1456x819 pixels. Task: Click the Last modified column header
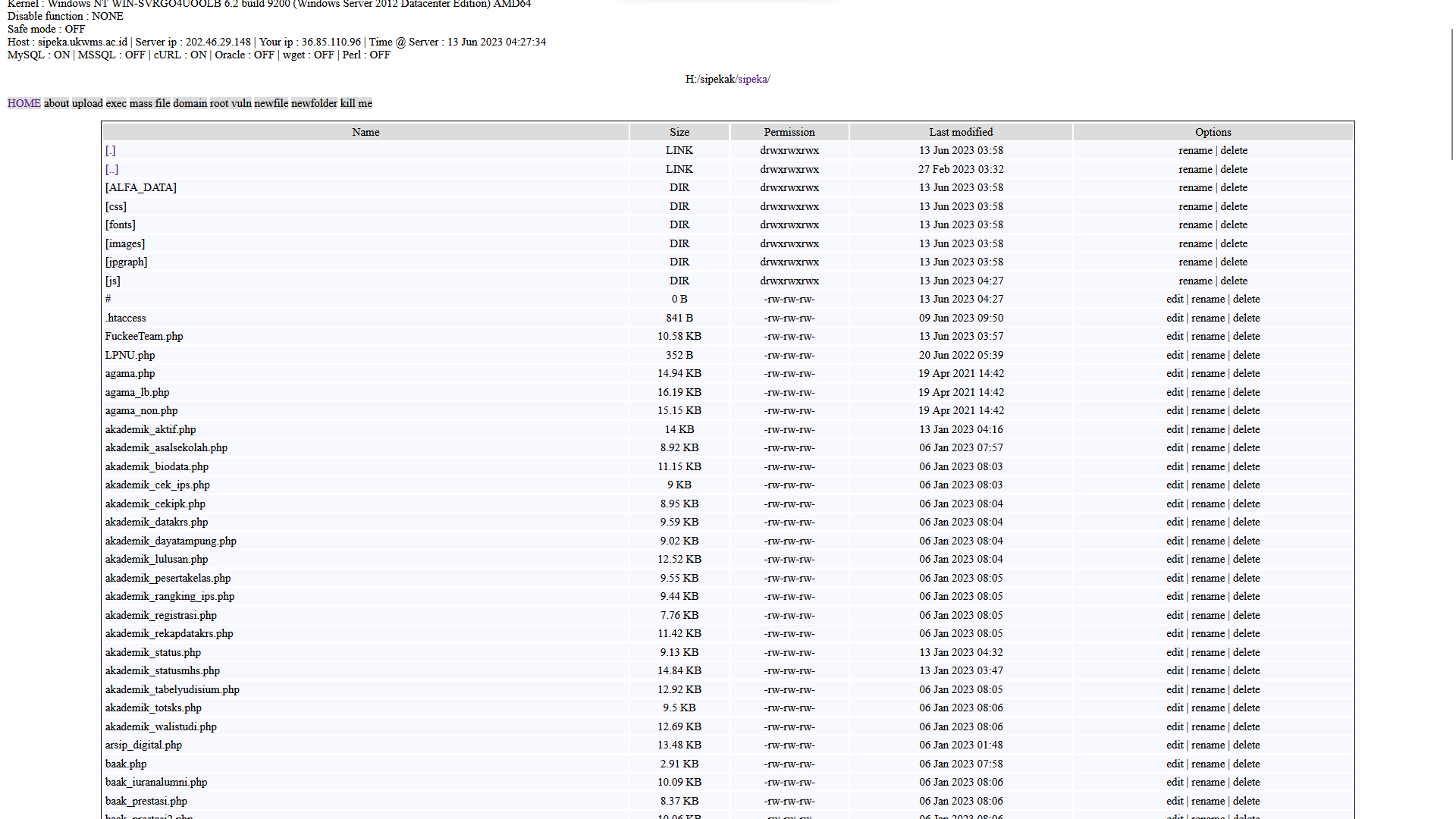click(x=961, y=132)
